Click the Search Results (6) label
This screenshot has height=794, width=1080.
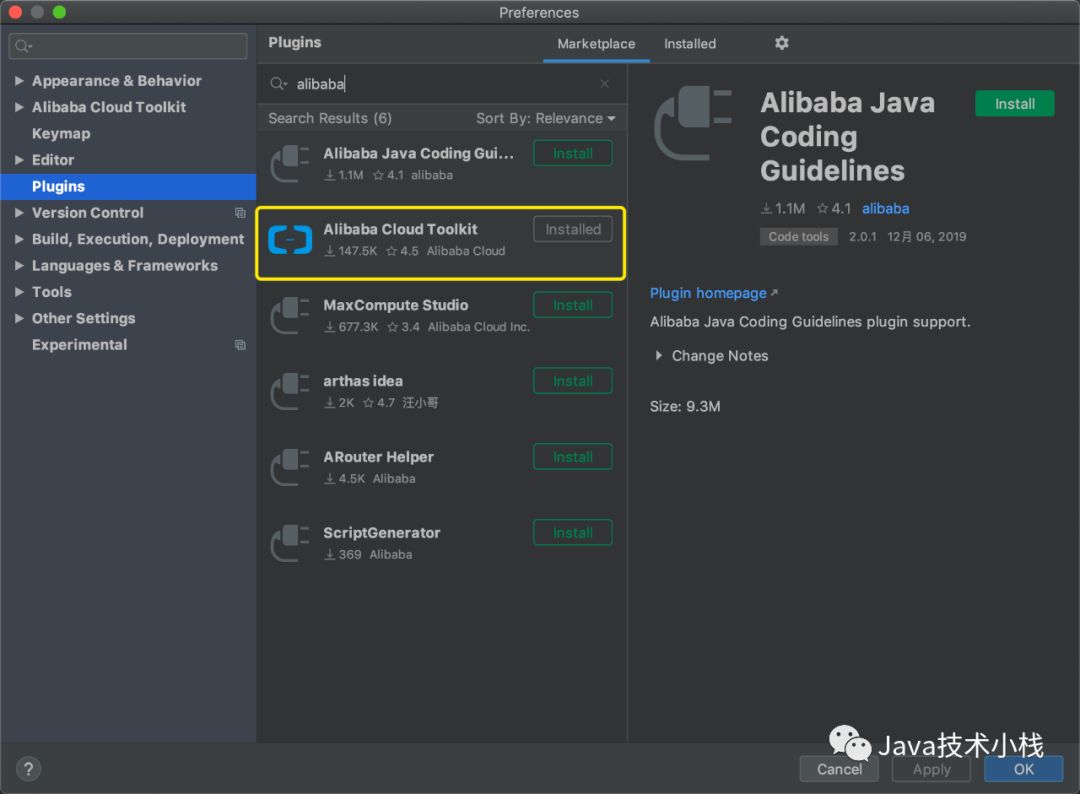330,118
